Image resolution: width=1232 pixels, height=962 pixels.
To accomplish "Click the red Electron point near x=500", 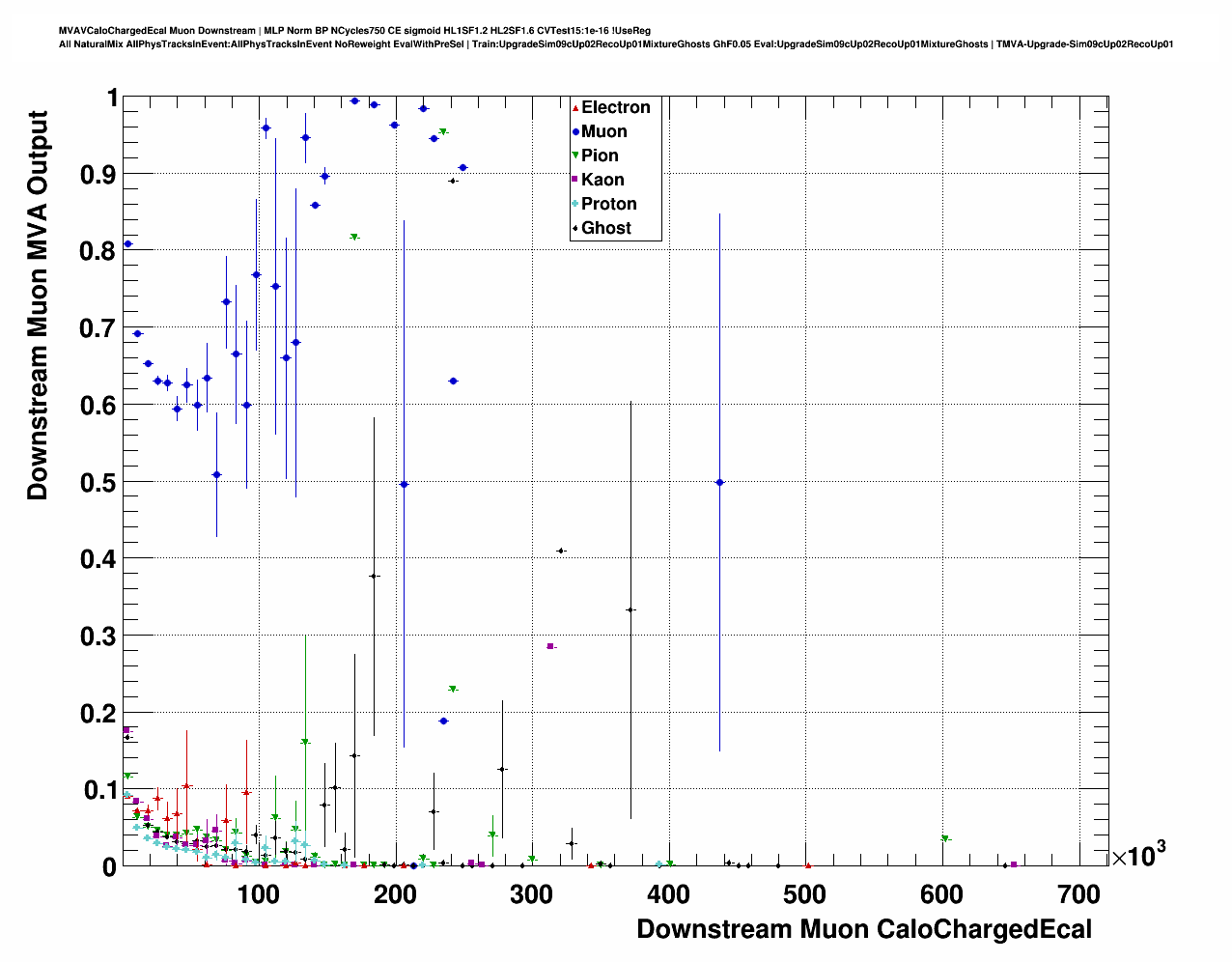I will (808, 865).
